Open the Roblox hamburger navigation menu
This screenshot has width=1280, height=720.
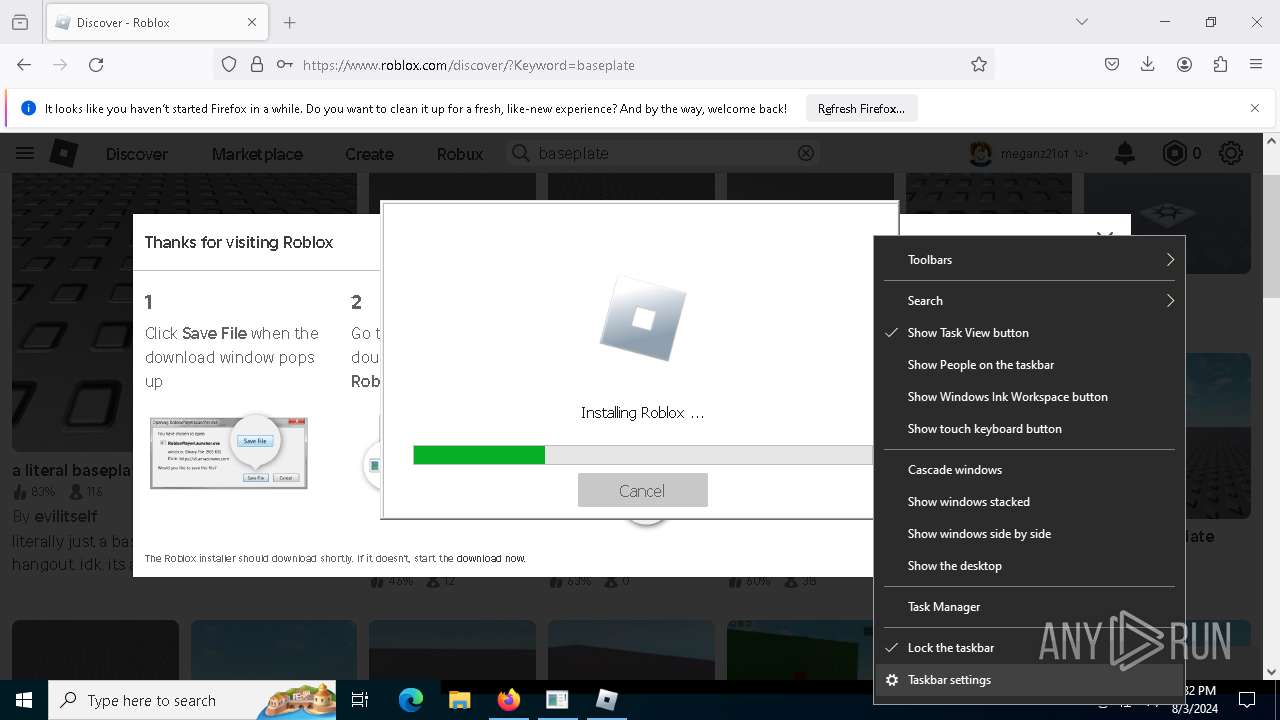point(25,153)
